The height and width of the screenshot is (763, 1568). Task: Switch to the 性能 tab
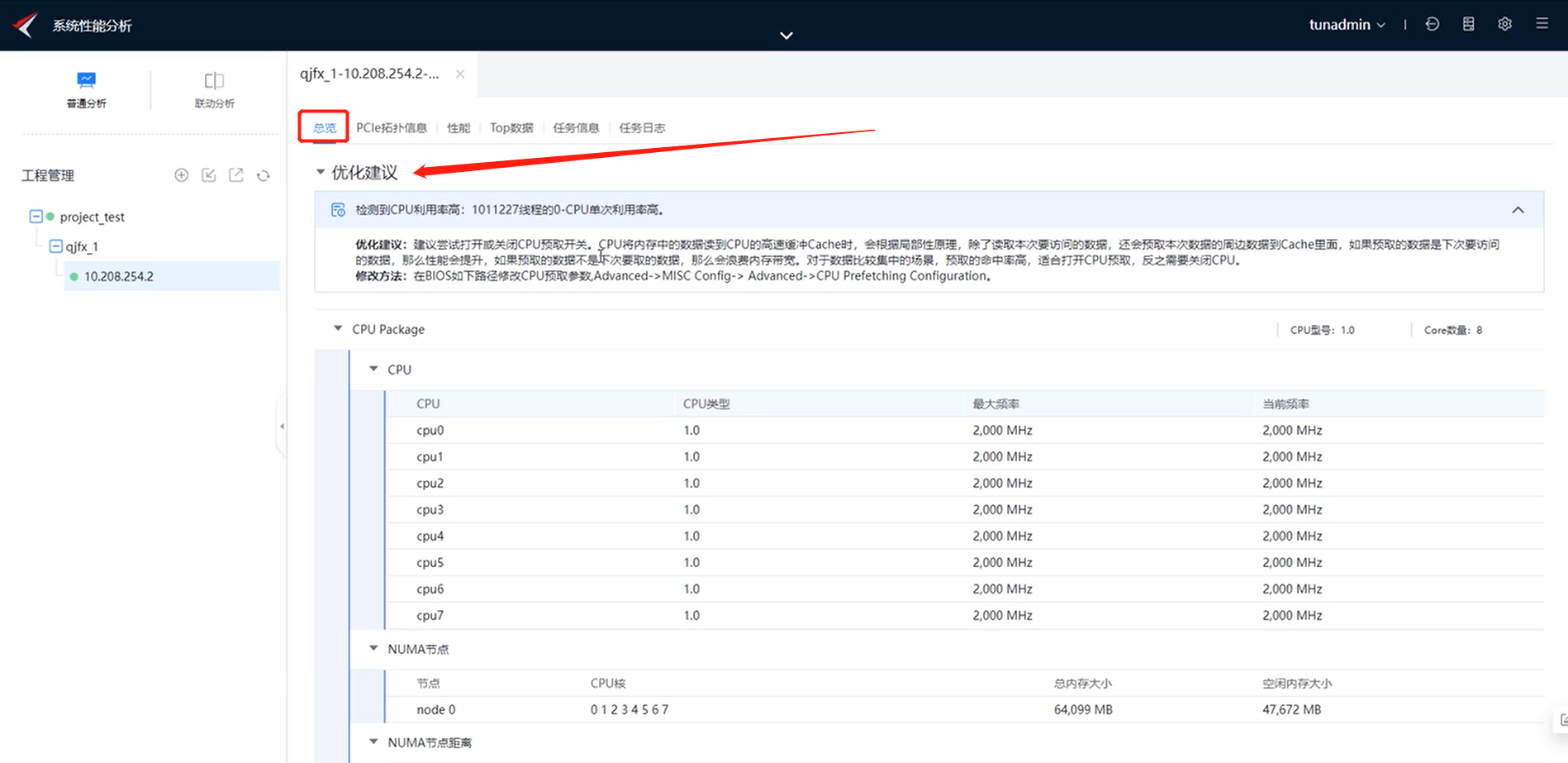click(459, 127)
